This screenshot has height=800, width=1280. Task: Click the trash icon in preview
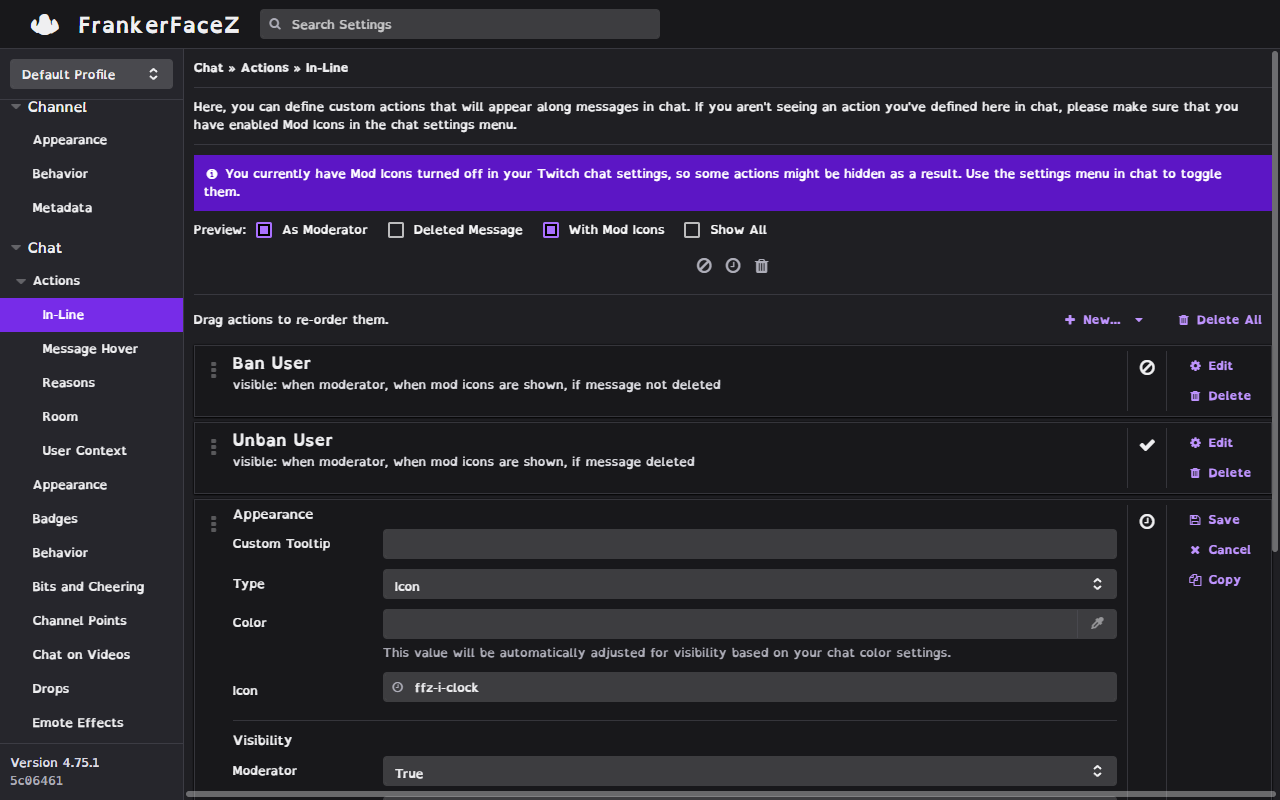tap(762, 266)
